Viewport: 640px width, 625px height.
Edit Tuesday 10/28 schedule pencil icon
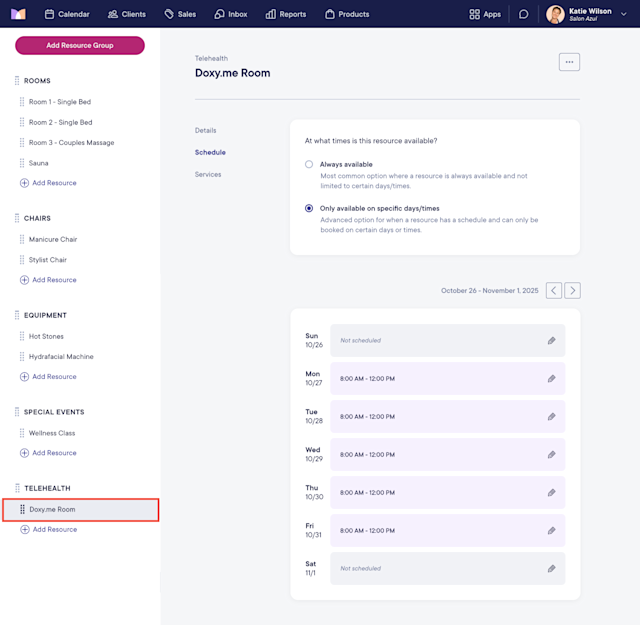551,416
